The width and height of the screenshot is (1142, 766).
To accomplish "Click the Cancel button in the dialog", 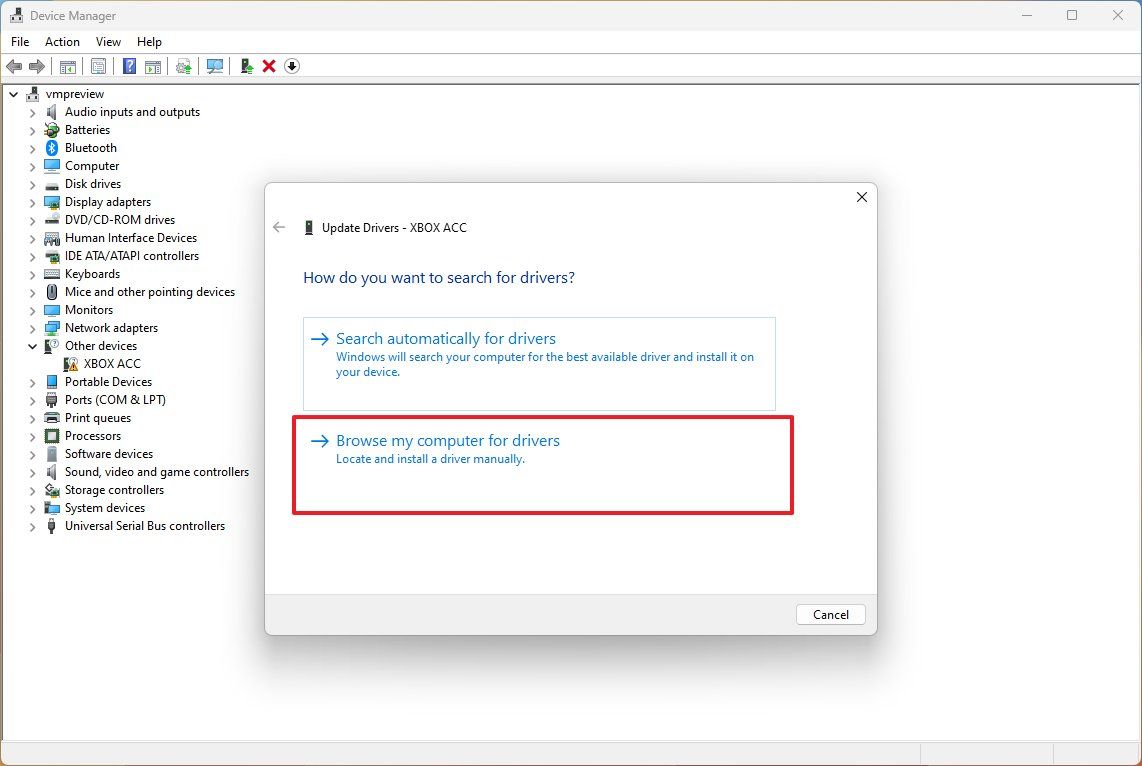I will coord(830,614).
